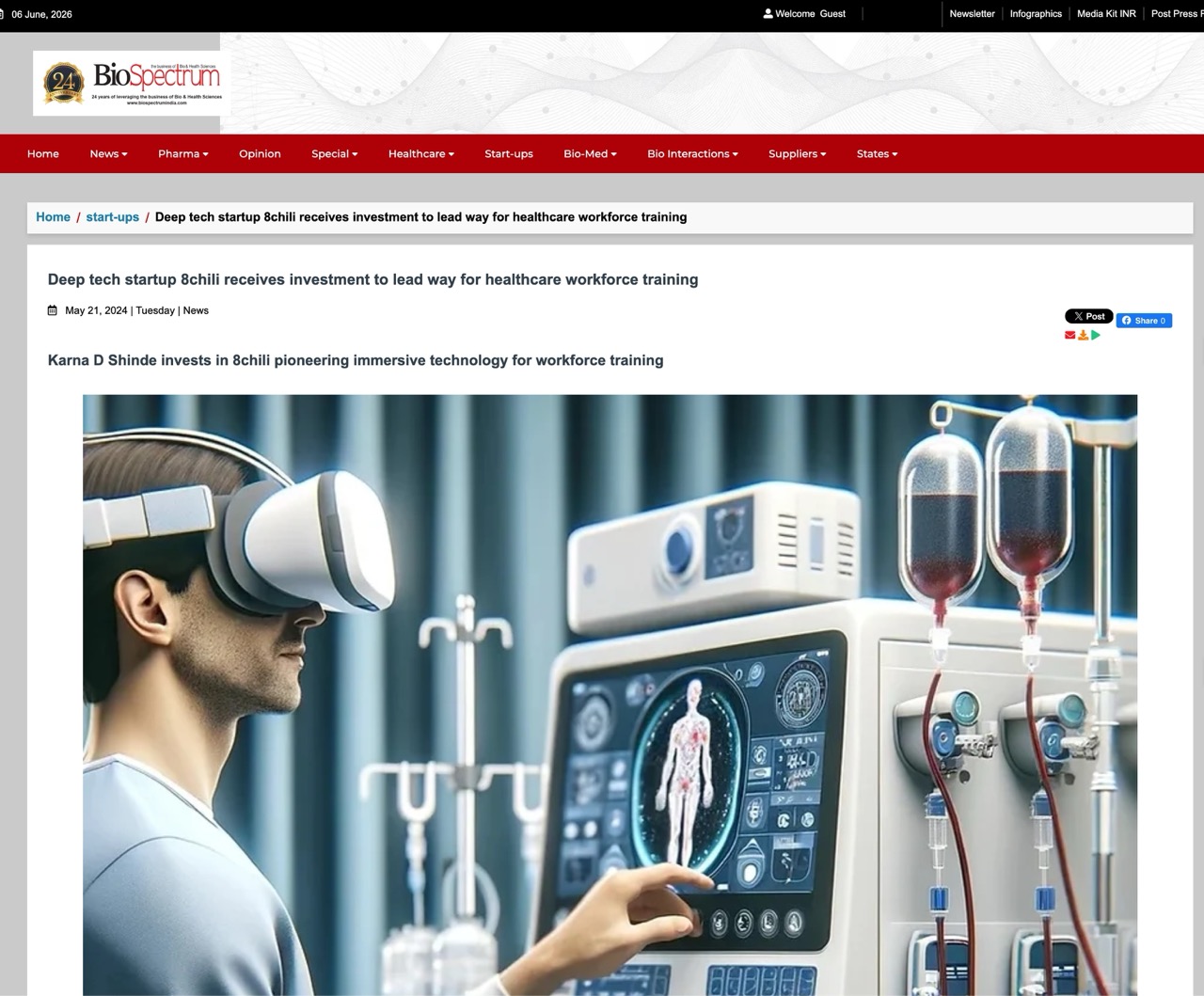Click the orange download icon
The height and width of the screenshot is (996, 1204).
(x=1083, y=335)
